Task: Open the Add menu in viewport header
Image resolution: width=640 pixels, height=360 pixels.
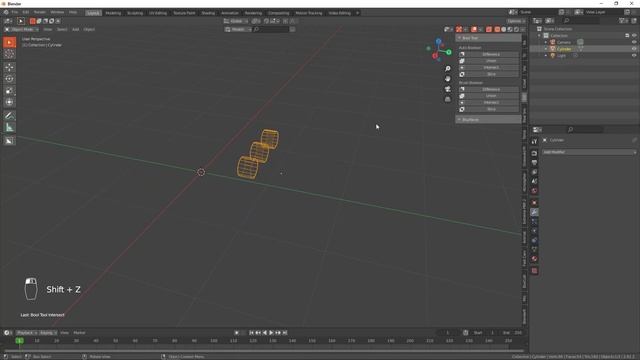Action: 76,29
